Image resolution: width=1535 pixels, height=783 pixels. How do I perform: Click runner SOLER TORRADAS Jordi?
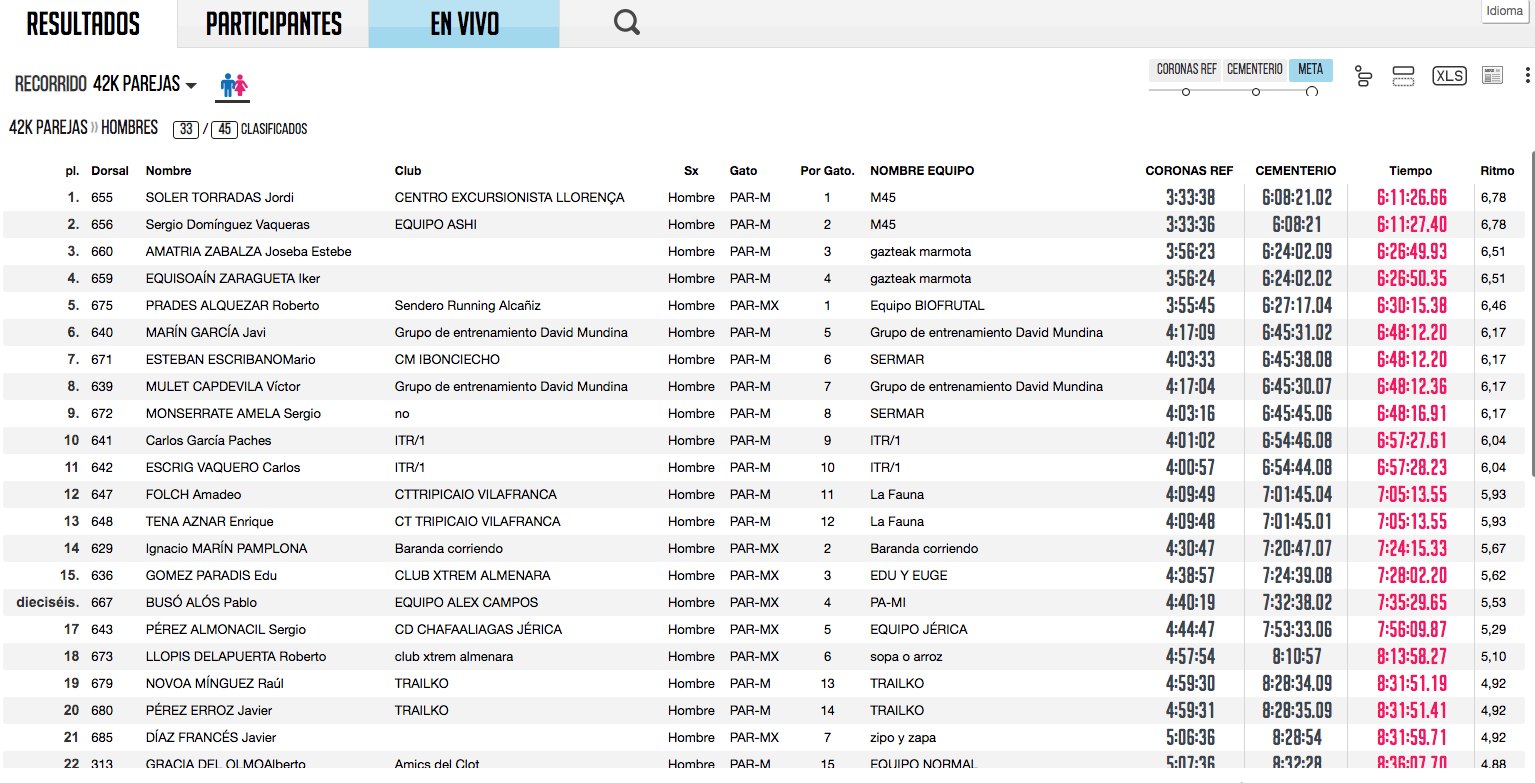(x=219, y=198)
